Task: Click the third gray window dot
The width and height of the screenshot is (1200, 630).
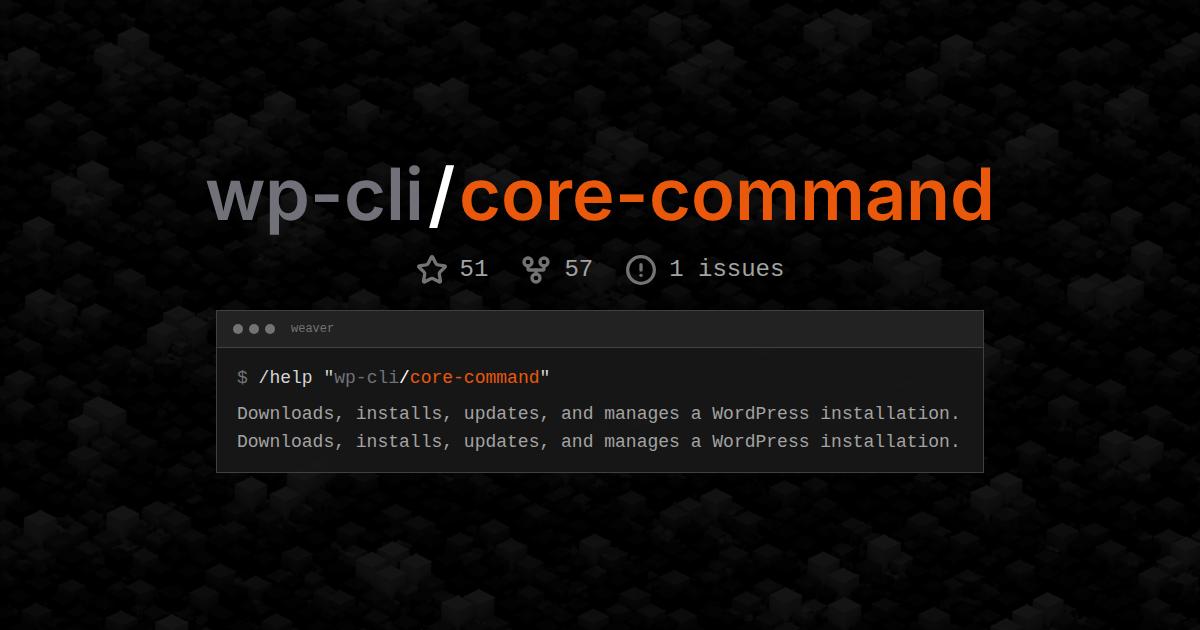Action: coord(270,329)
